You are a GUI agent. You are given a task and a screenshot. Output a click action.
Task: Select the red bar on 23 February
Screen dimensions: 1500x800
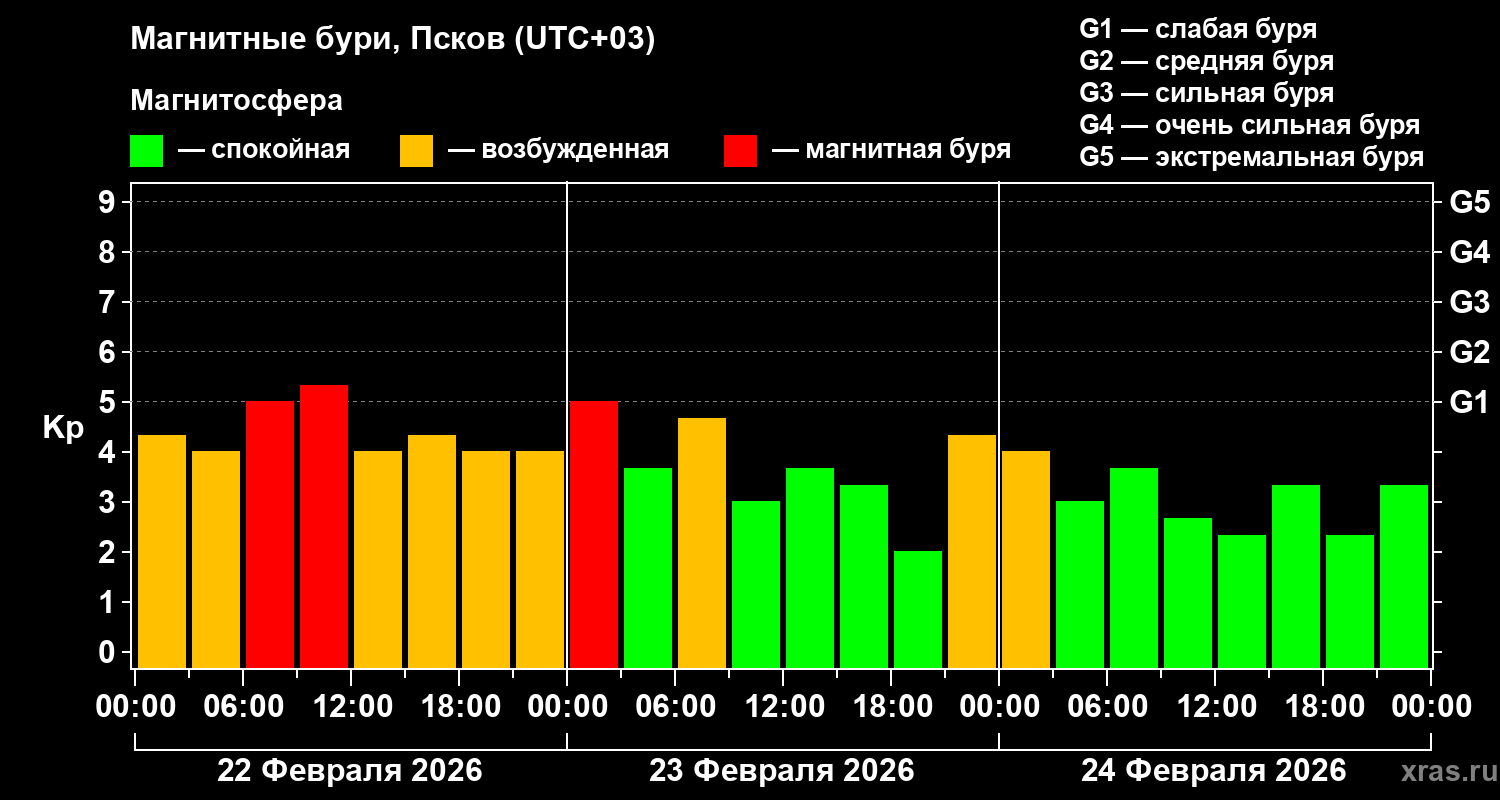tap(594, 535)
